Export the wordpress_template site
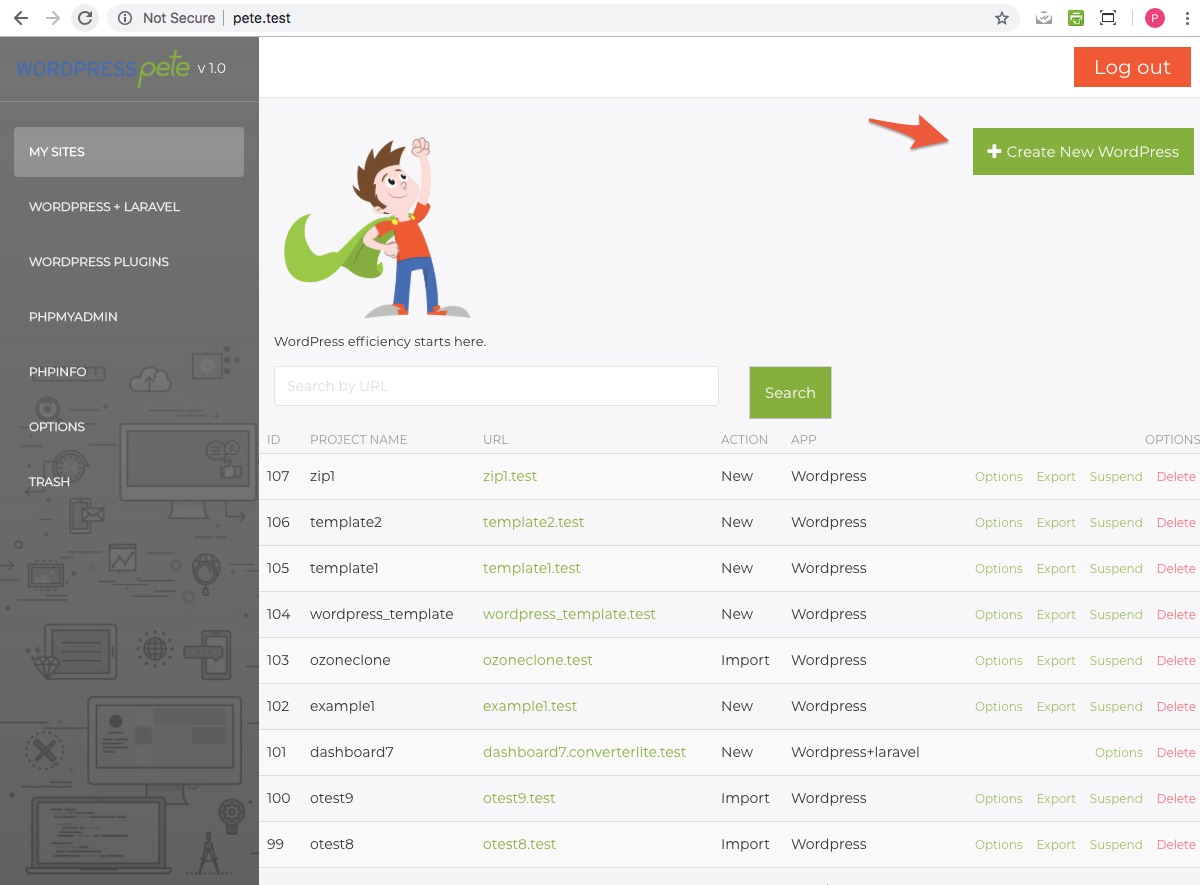 [1056, 615]
